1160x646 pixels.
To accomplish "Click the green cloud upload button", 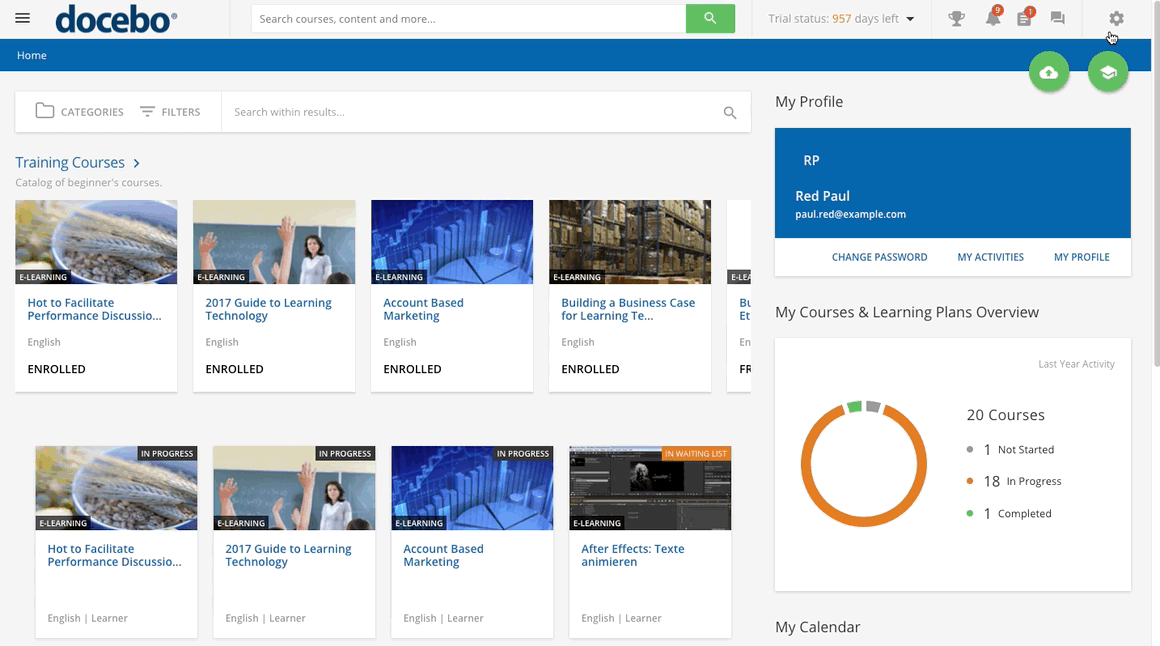I will point(1048,71).
